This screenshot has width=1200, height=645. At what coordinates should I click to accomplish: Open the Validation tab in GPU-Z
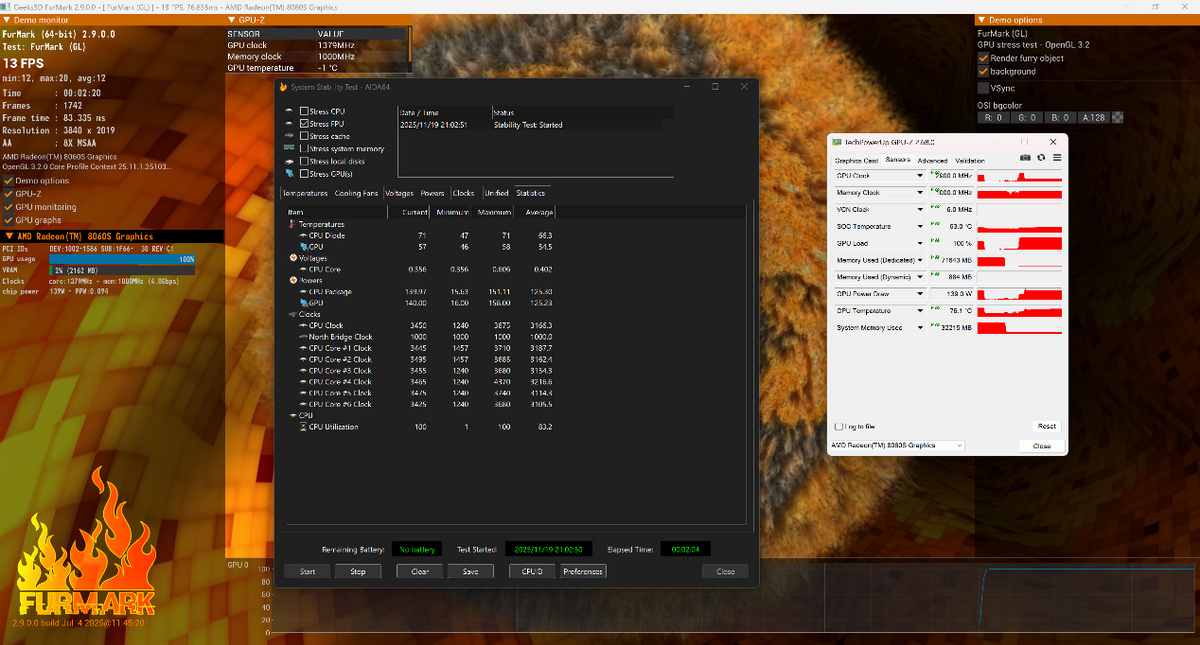coord(970,160)
